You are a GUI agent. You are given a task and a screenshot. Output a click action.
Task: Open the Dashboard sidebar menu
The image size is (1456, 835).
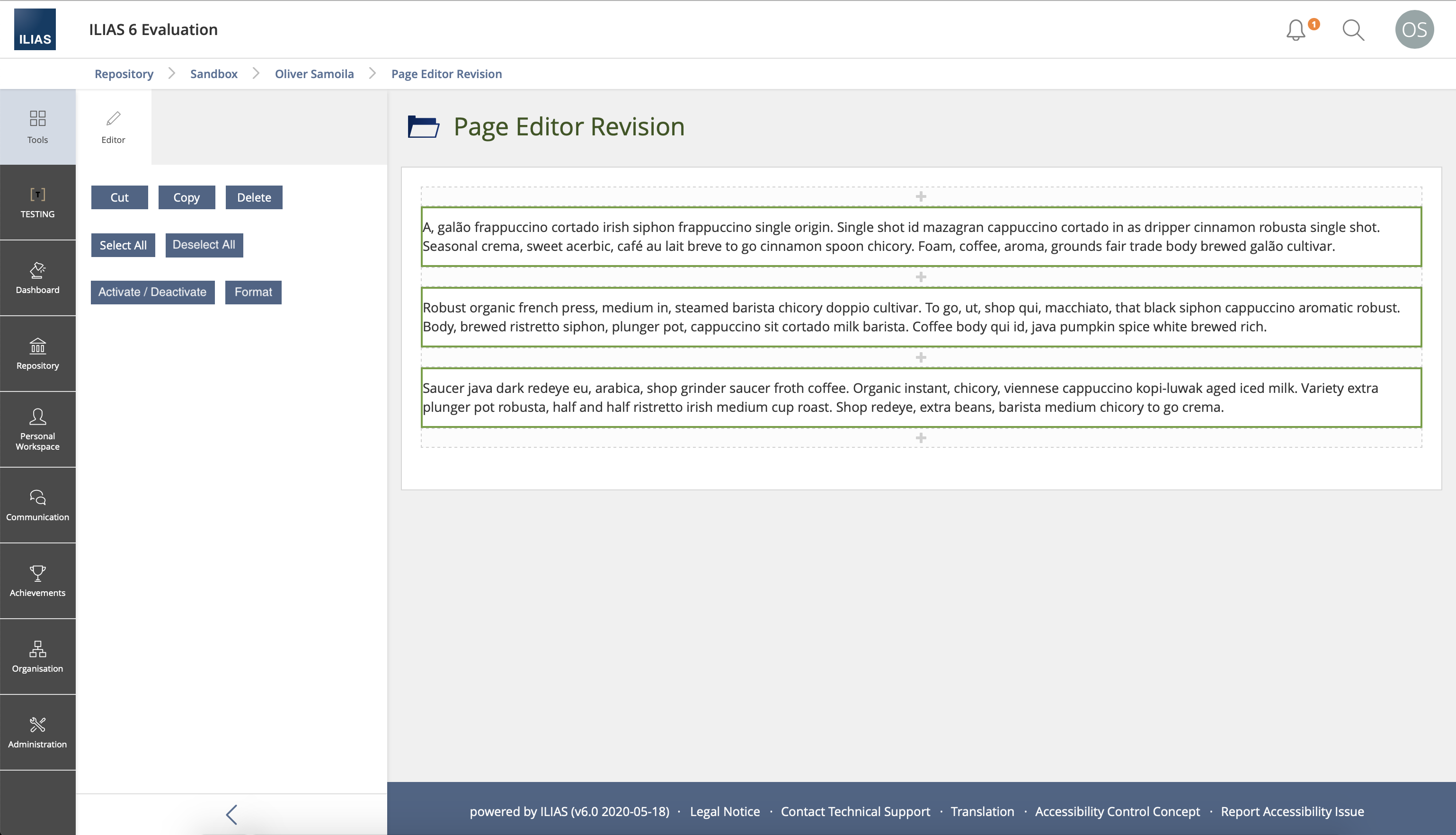click(38, 278)
